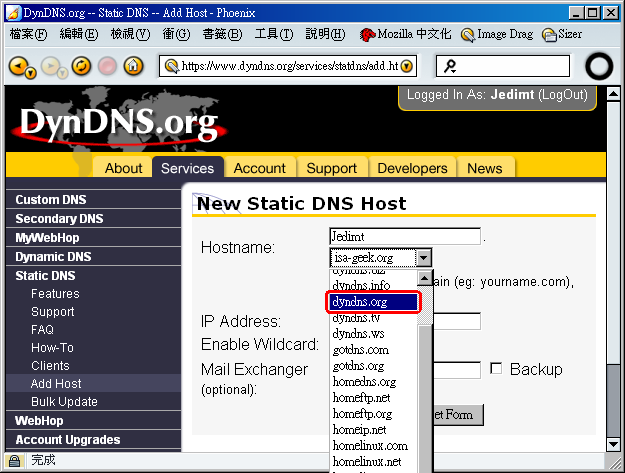Screen dimensions: 625x473
Task: Open the Image Drag bookmark
Action: [x=497, y=35]
